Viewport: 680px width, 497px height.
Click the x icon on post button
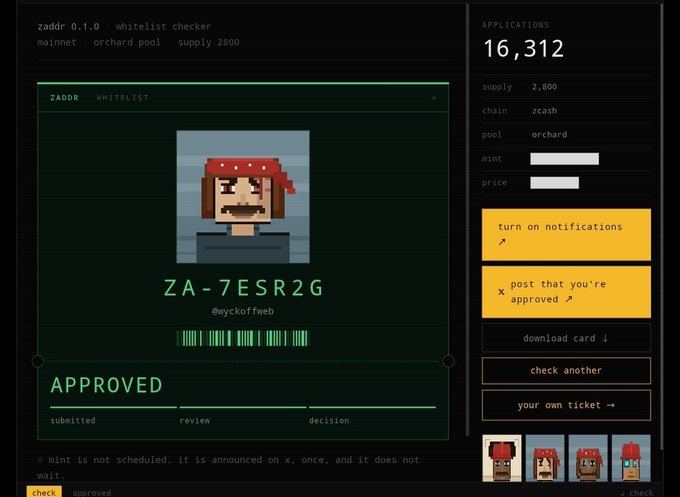[x=501, y=292]
